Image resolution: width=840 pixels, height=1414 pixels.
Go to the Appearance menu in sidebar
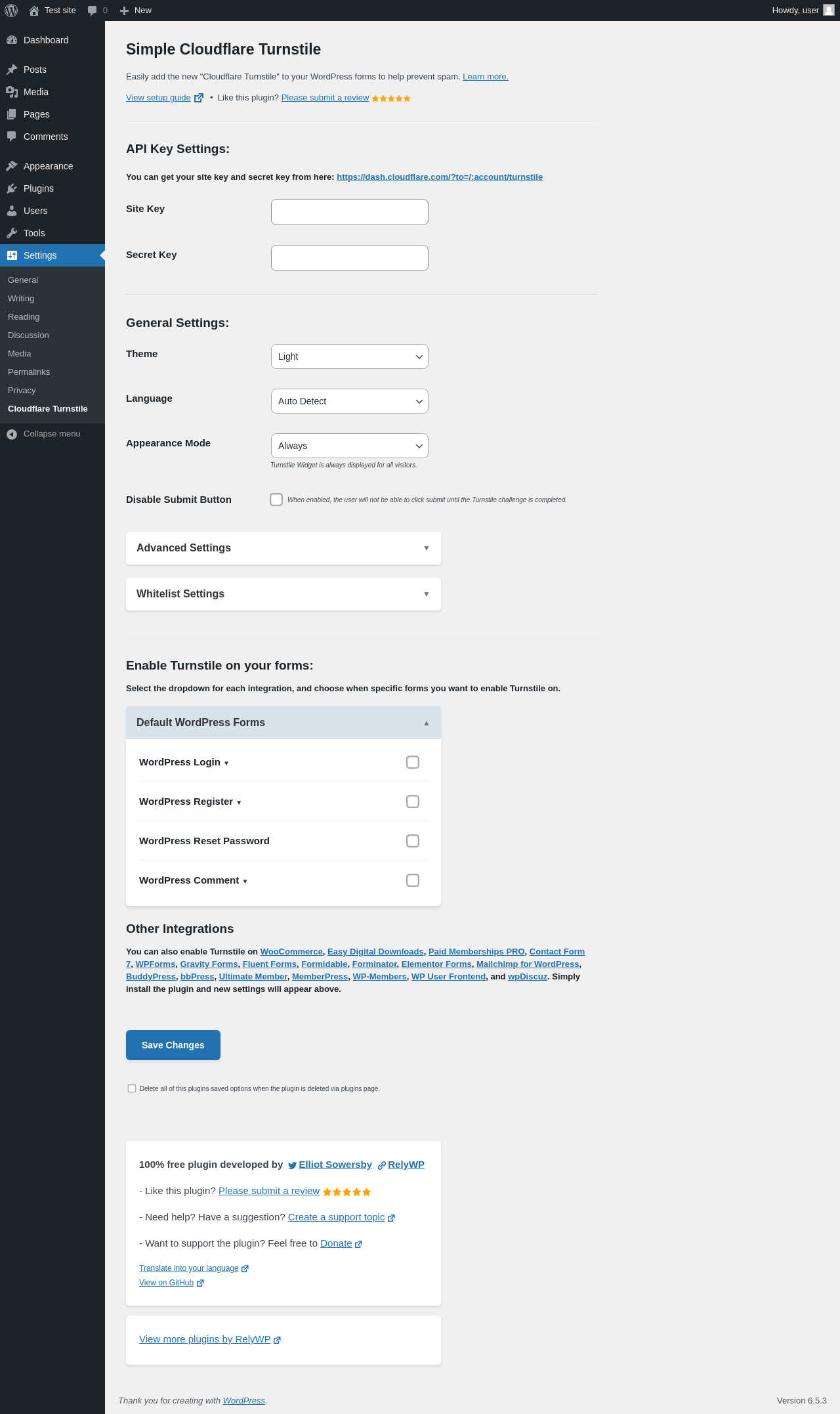(x=48, y=166)
